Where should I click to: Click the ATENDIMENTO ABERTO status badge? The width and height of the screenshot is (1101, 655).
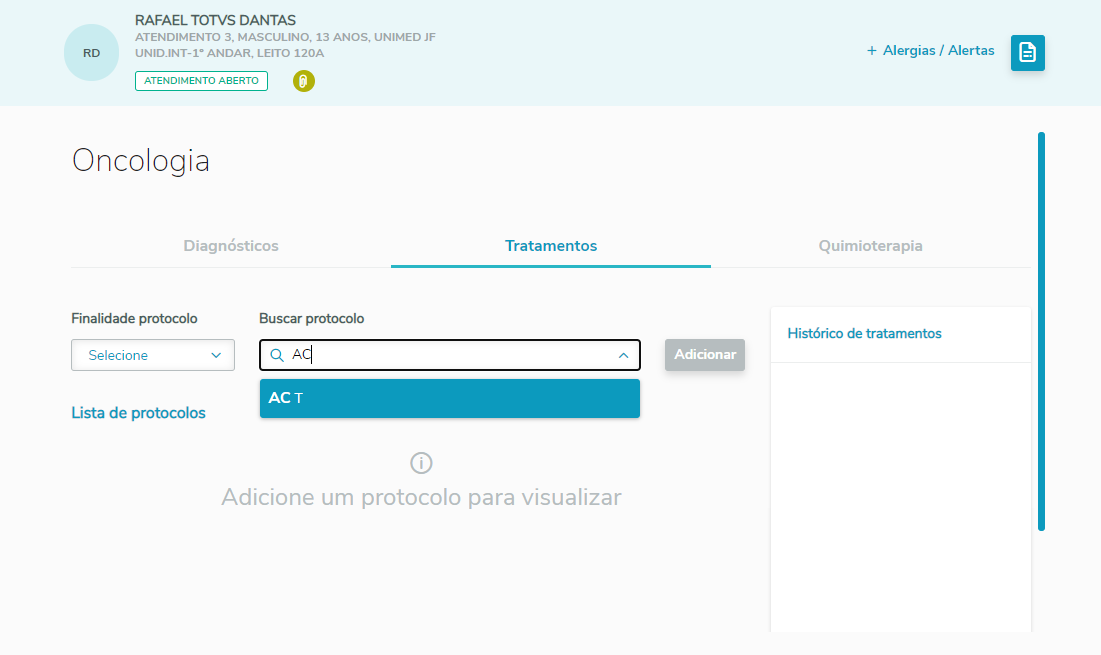point(202,81)
